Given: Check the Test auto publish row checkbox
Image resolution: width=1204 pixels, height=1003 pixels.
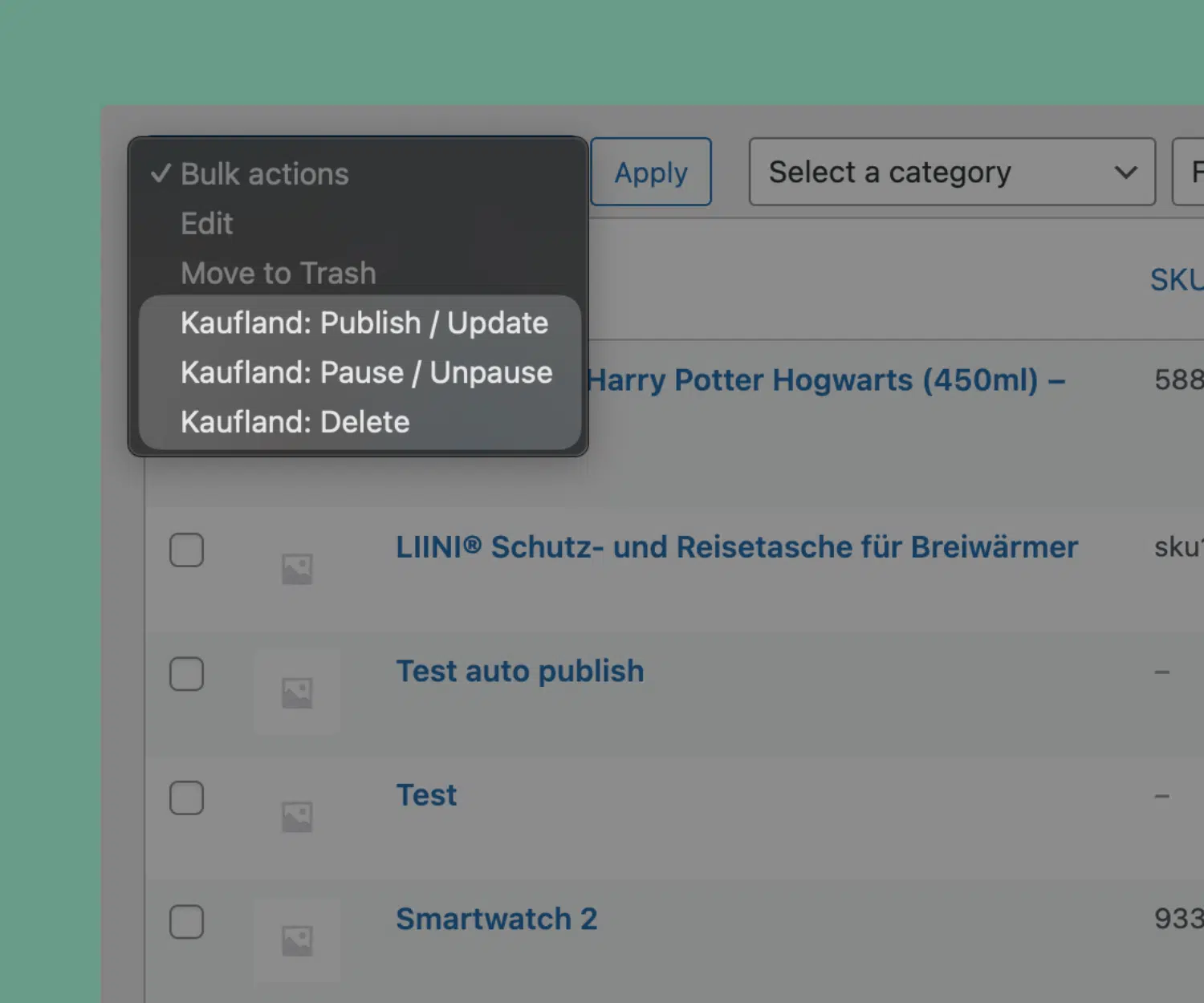Looking at the screenshot, I should (186, 674).
